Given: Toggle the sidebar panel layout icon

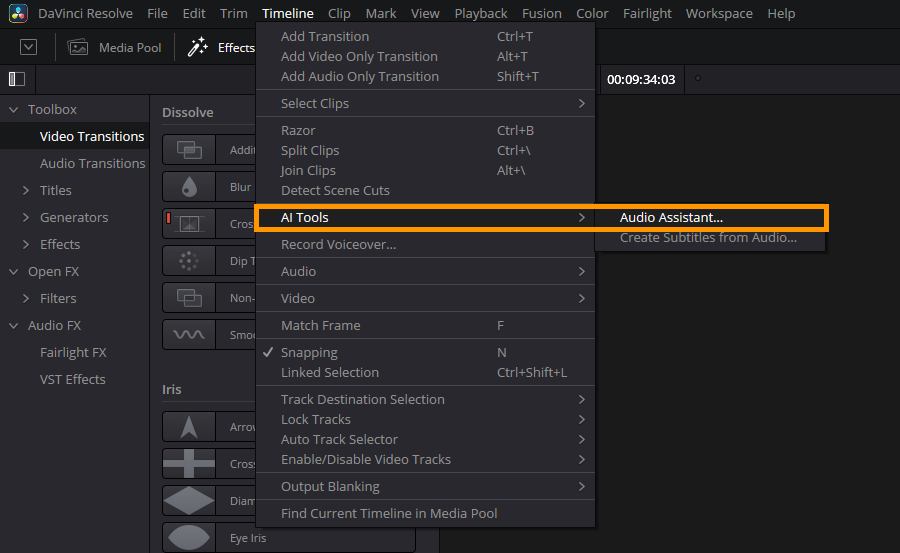Looking at the screenshot, I should click(17, 79).
